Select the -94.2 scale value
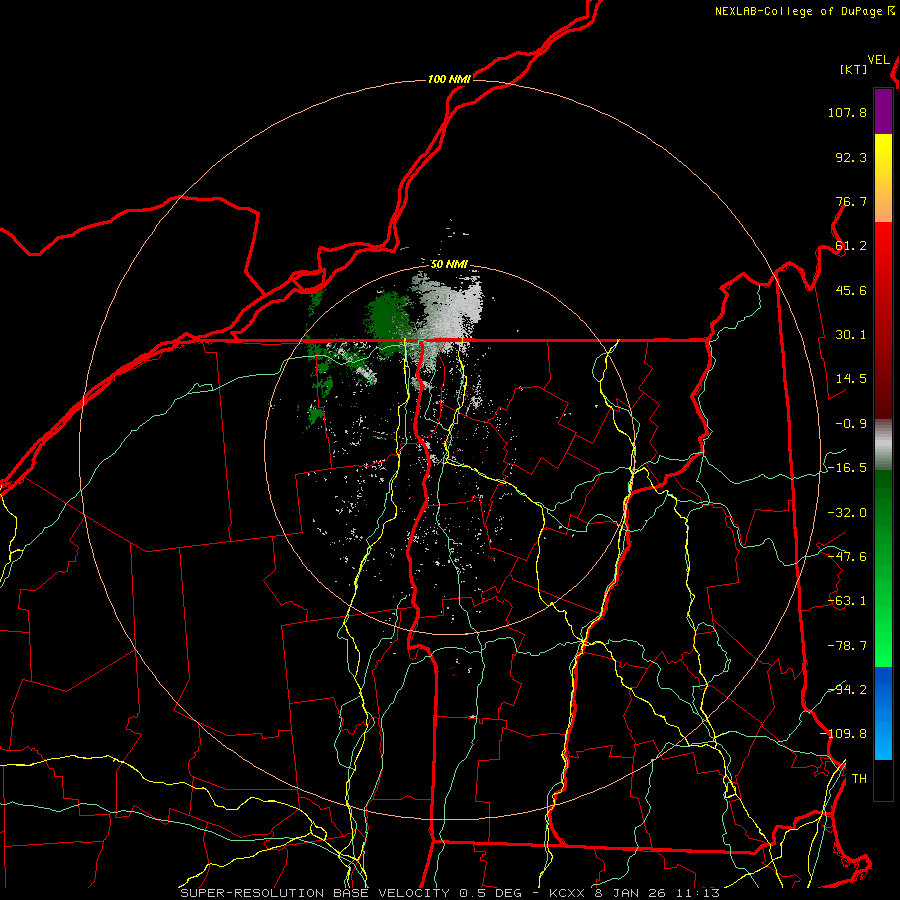 pyautogui.click(x=847, y=689)
